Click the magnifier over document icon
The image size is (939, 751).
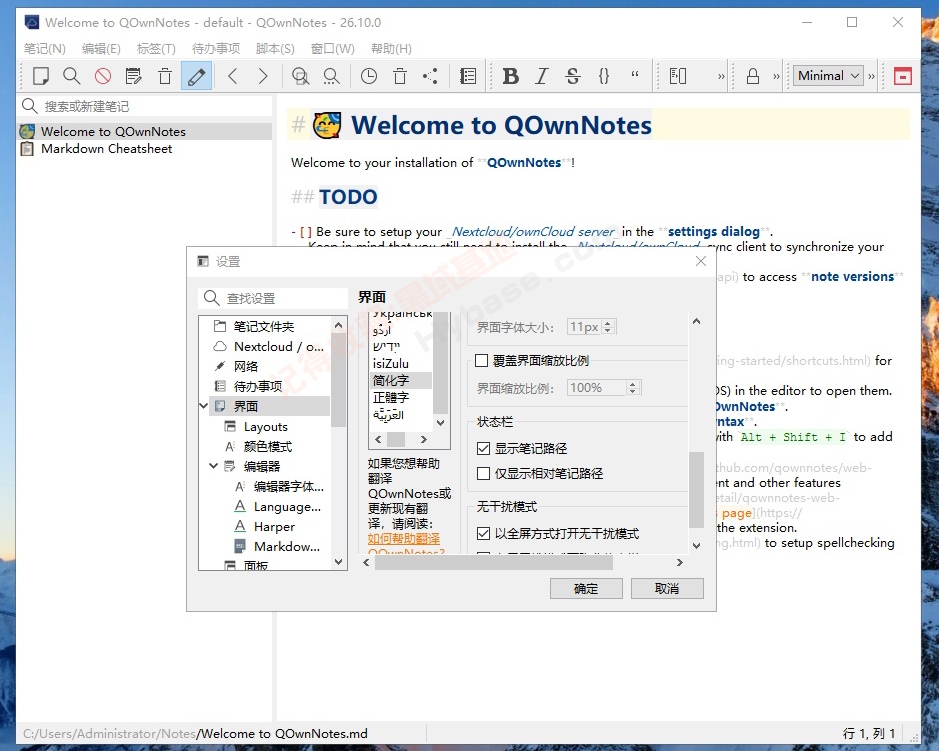(x=300, y=76)
